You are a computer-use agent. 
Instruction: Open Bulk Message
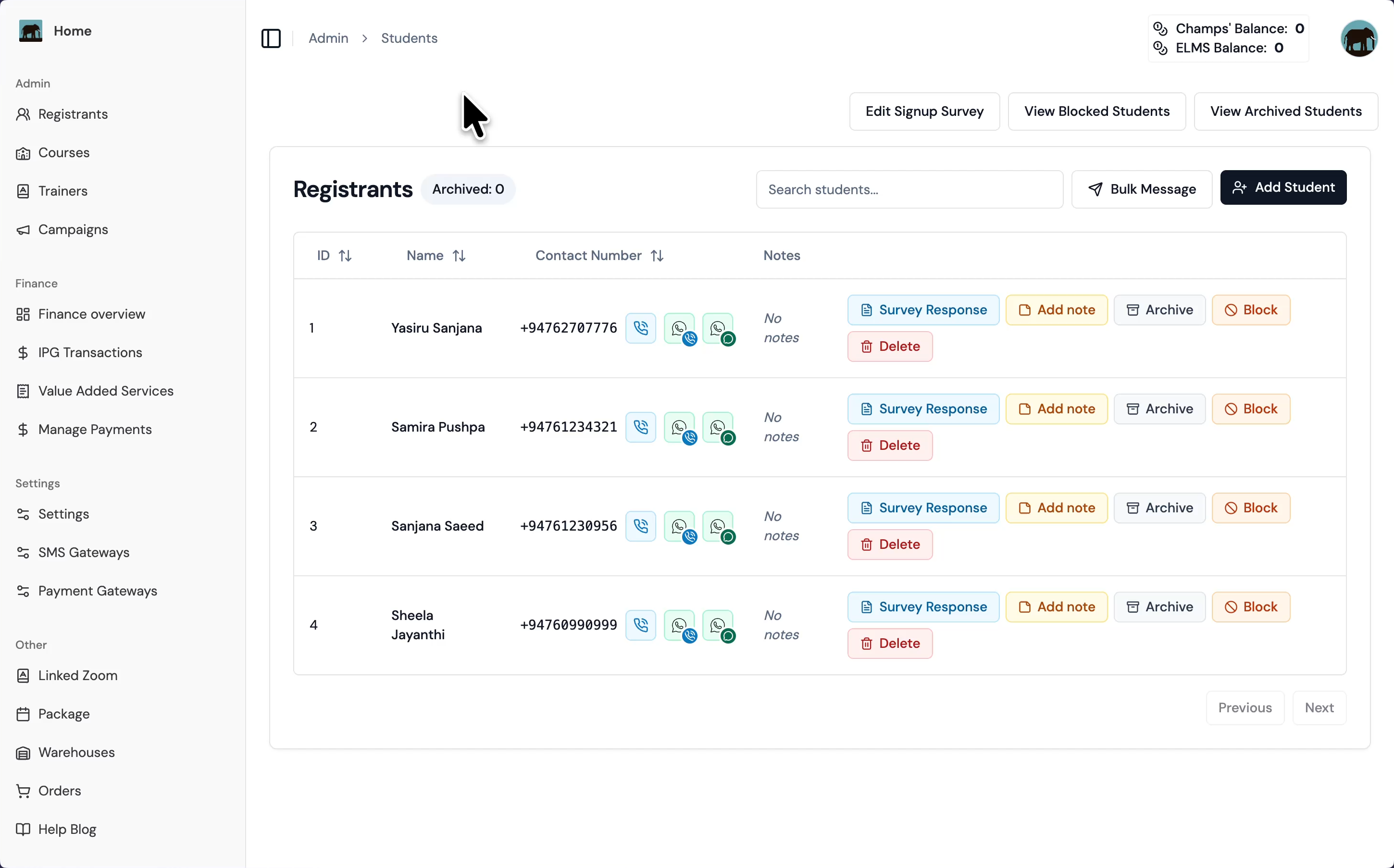click(1141, 189)
